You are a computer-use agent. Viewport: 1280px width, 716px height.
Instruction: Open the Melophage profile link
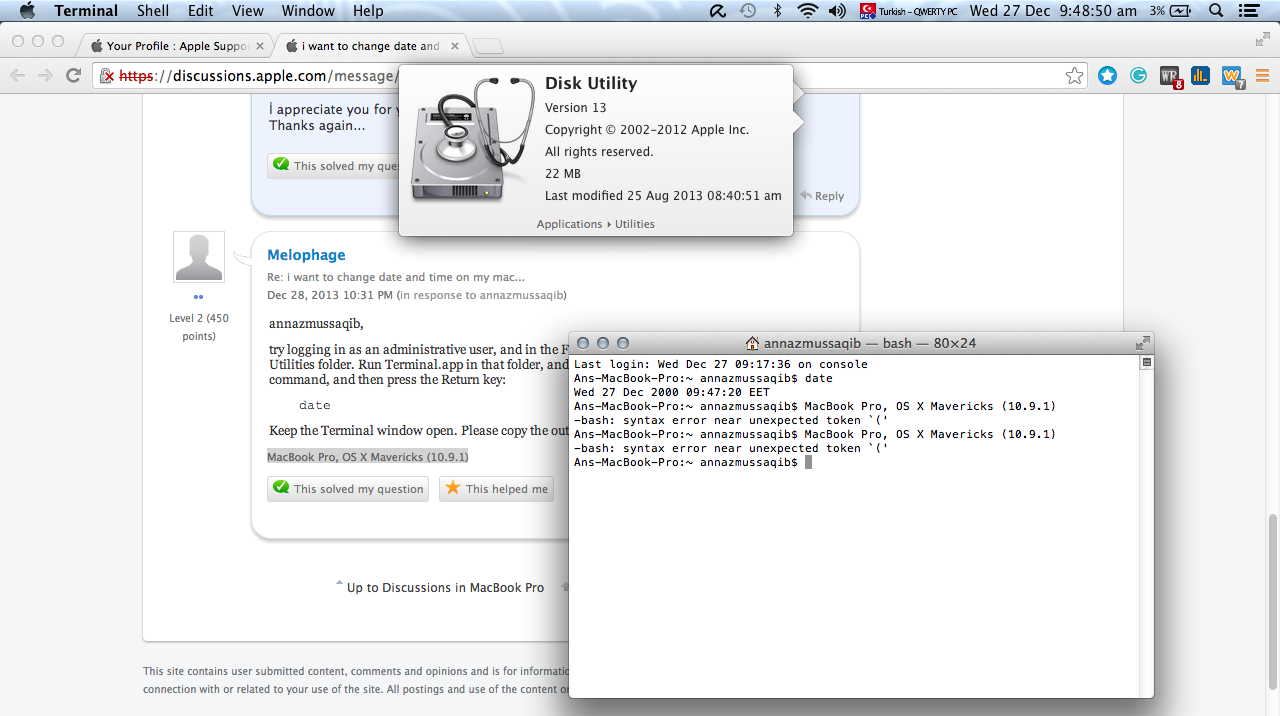(x=306, y=255)
